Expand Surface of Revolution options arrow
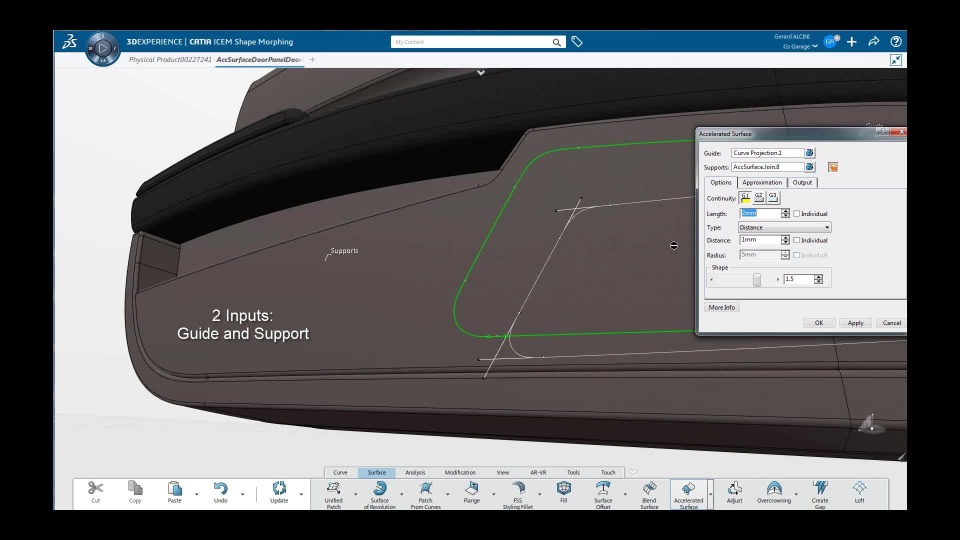 (x=402, y=493)
